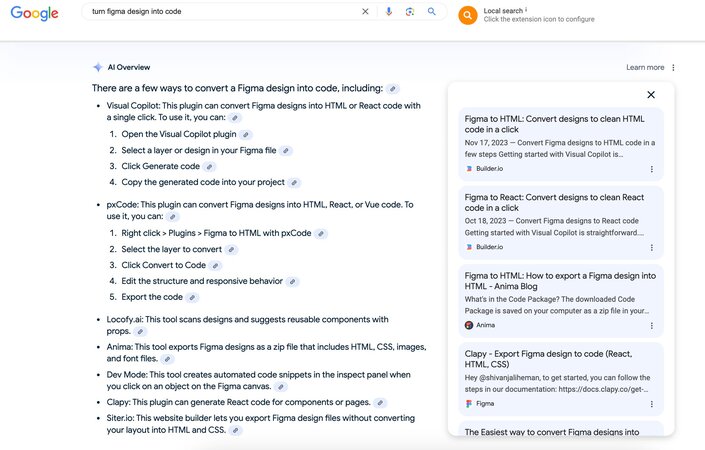Viewport: 705px width, 450px height.
Task: Start voice search with microphone icon
Action: [x=389, y=12]
